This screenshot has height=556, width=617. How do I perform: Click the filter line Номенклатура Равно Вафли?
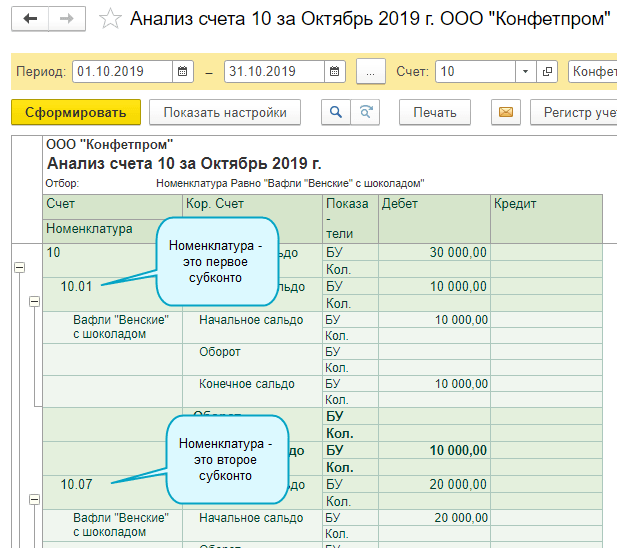[290, 183]
